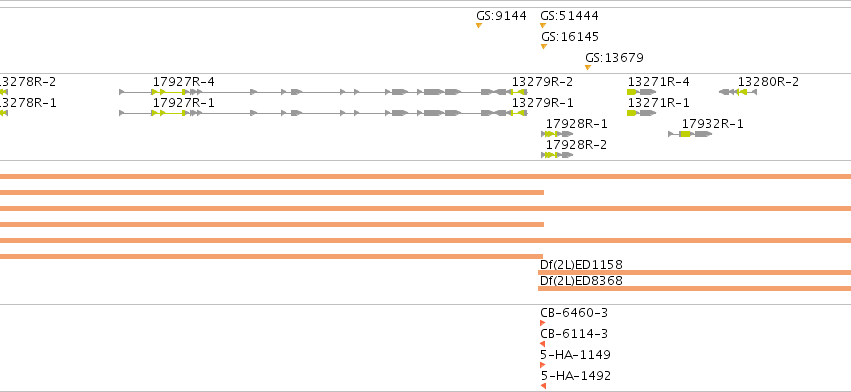
Task: Select the CB-6114-3 red arrow marker
Action: [543, 344]
